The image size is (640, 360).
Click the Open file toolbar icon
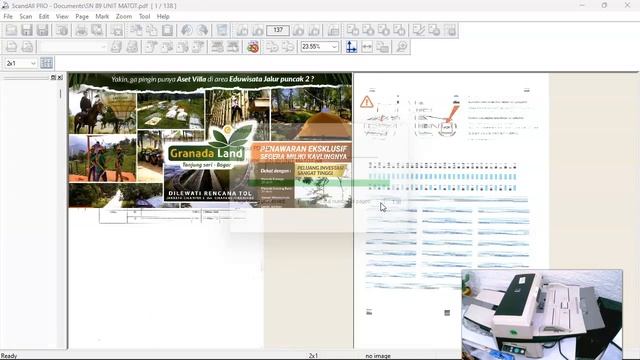[11, 30]
